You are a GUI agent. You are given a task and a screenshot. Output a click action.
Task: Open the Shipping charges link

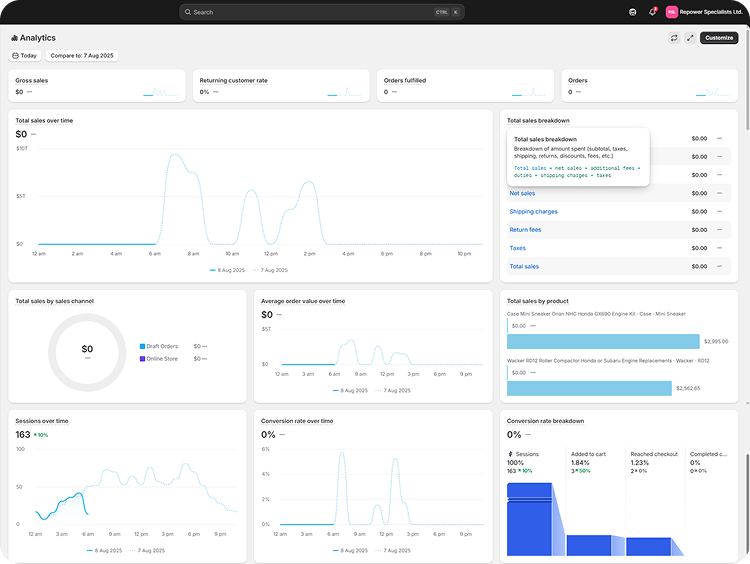point(533,211)
